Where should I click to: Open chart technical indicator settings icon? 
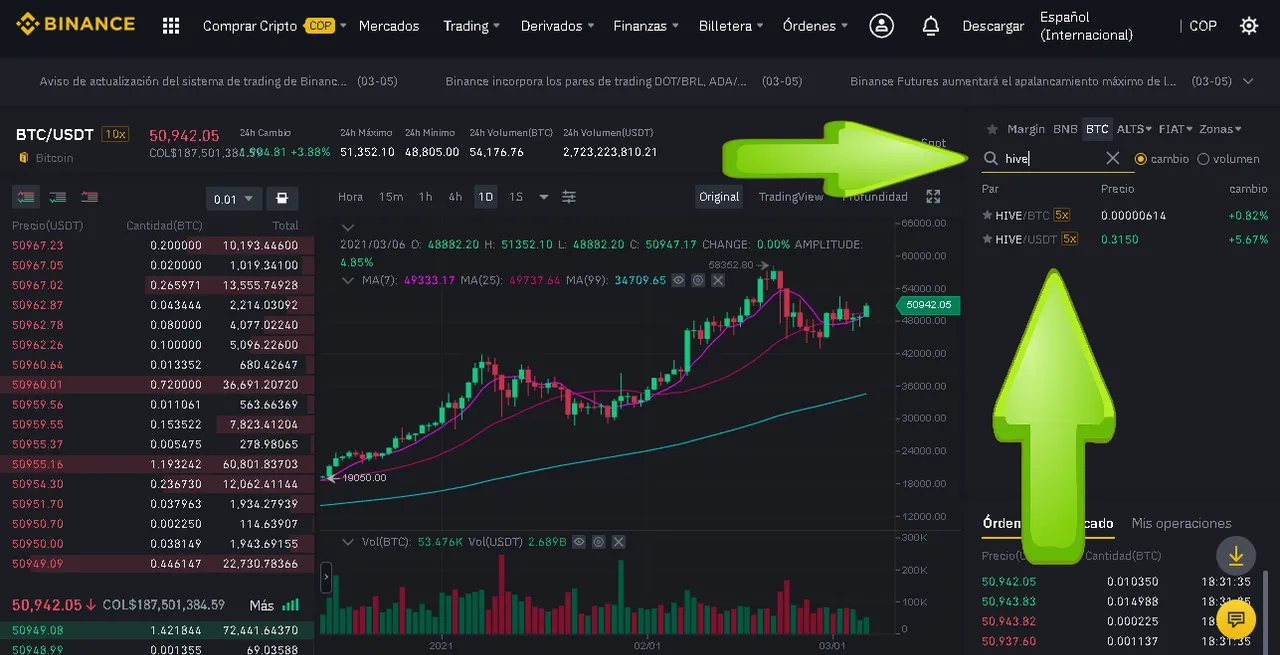569,197
